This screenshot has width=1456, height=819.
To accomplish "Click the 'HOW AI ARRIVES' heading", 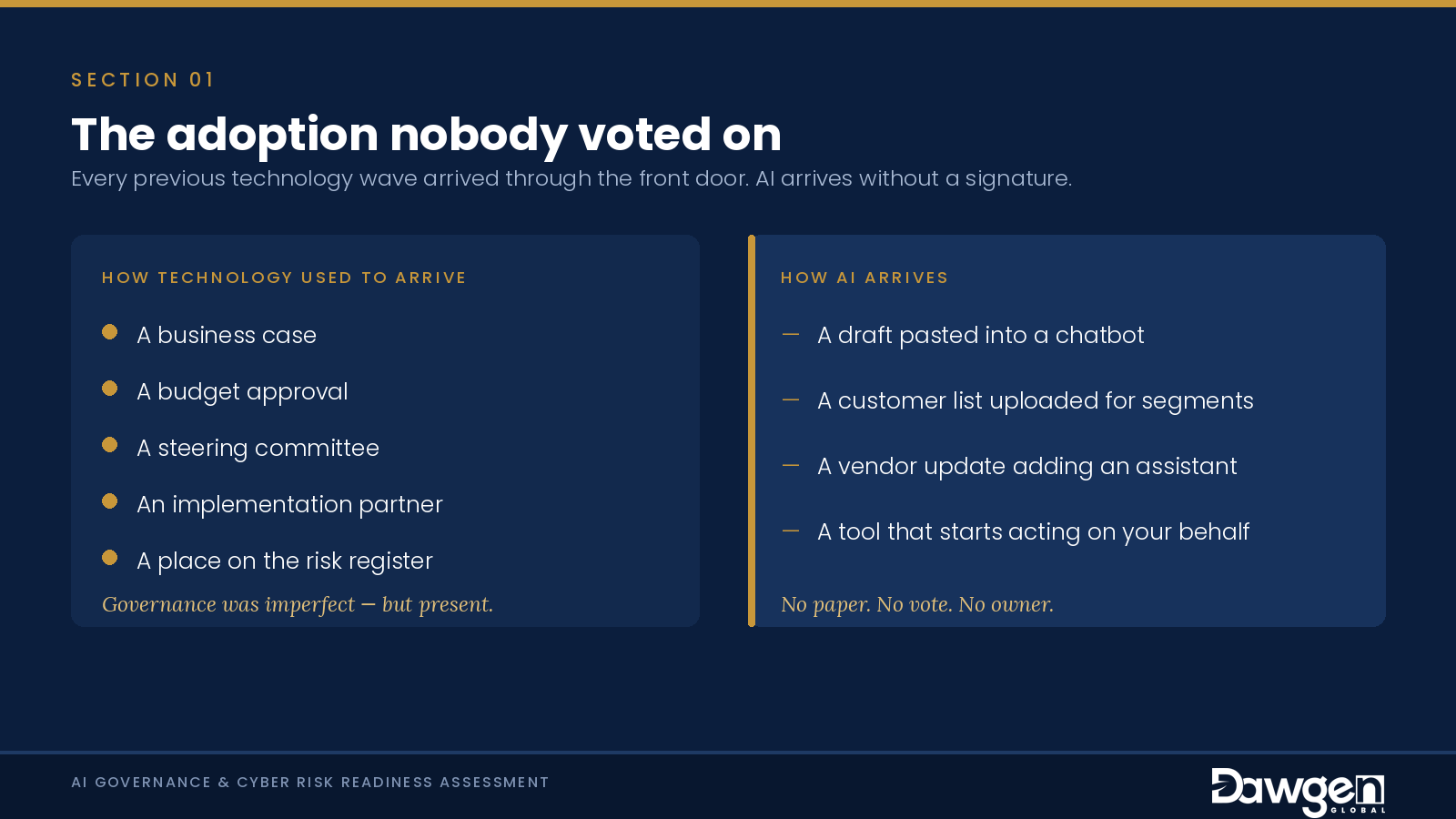I will (x=864, y=278).
